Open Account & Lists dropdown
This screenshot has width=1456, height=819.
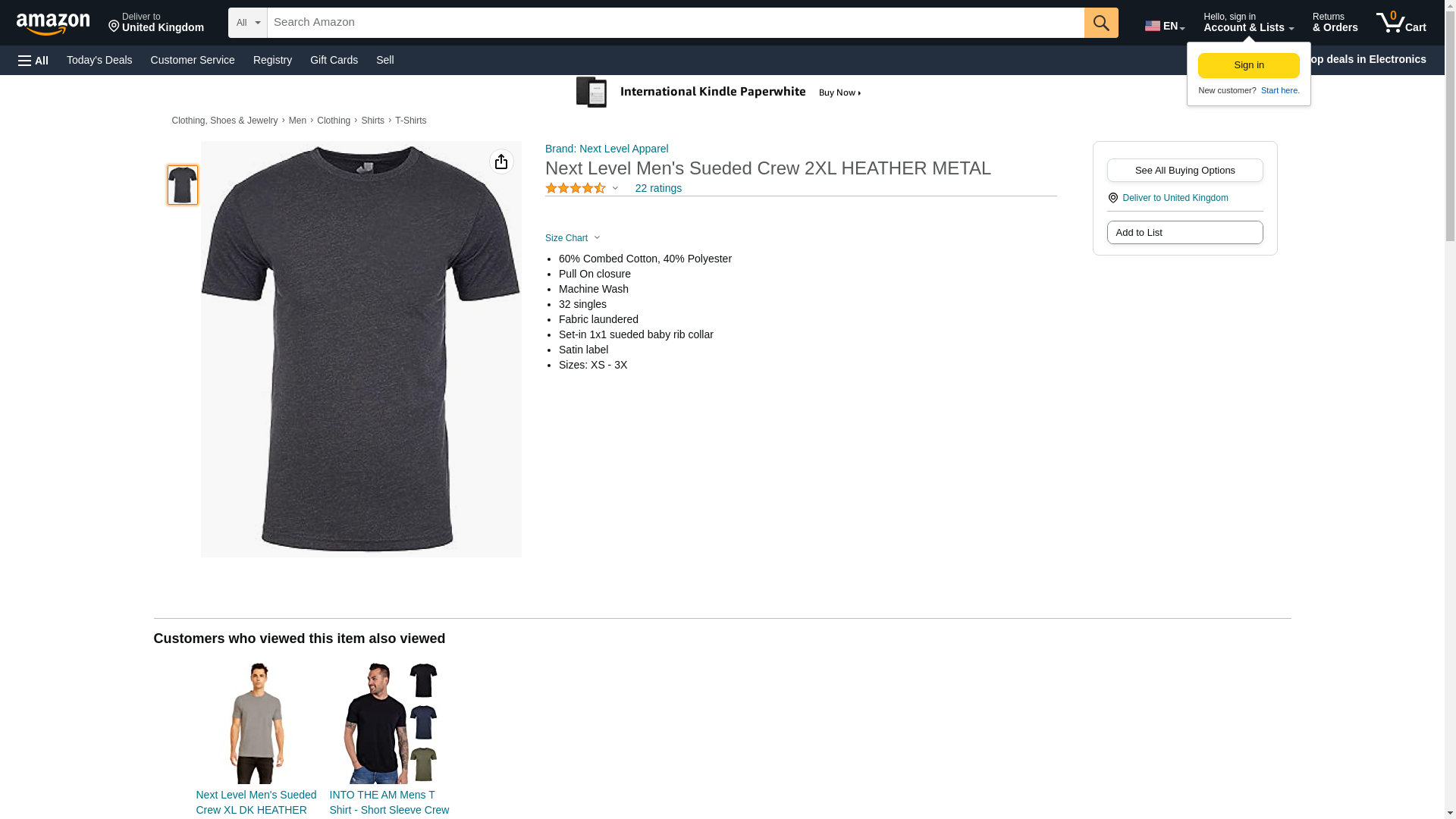click(1247, 23)
